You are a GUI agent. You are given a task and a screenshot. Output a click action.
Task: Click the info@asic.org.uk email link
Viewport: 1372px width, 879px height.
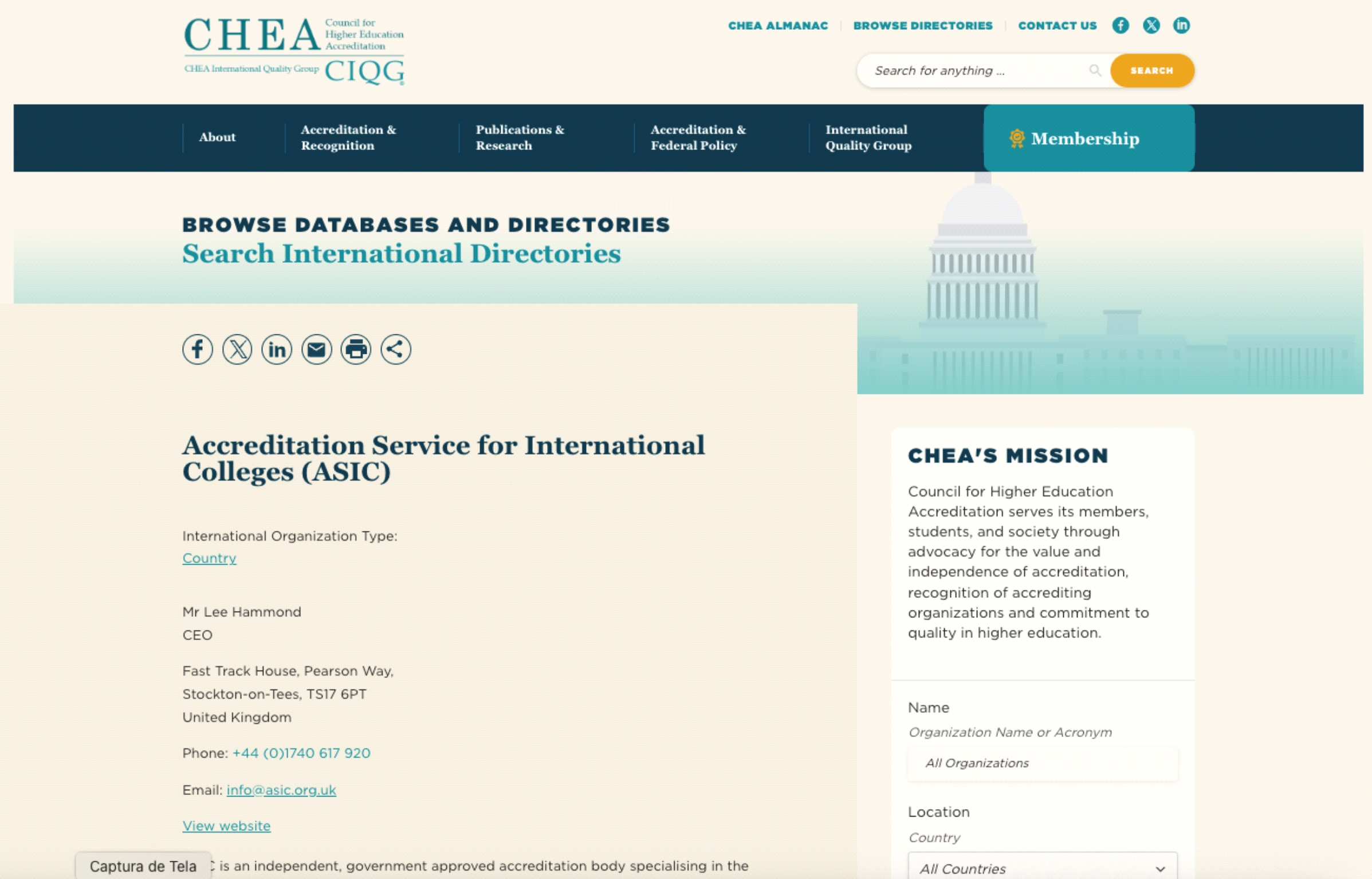click(281, 790)
